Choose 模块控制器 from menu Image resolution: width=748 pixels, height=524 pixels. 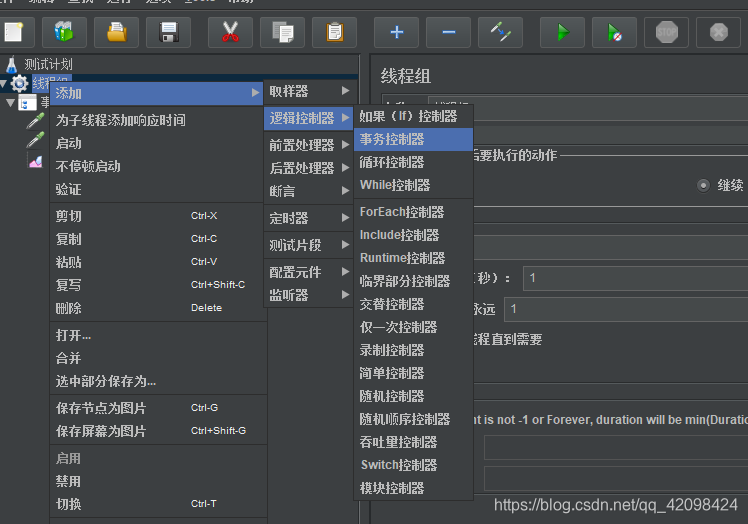coord(413,488)
